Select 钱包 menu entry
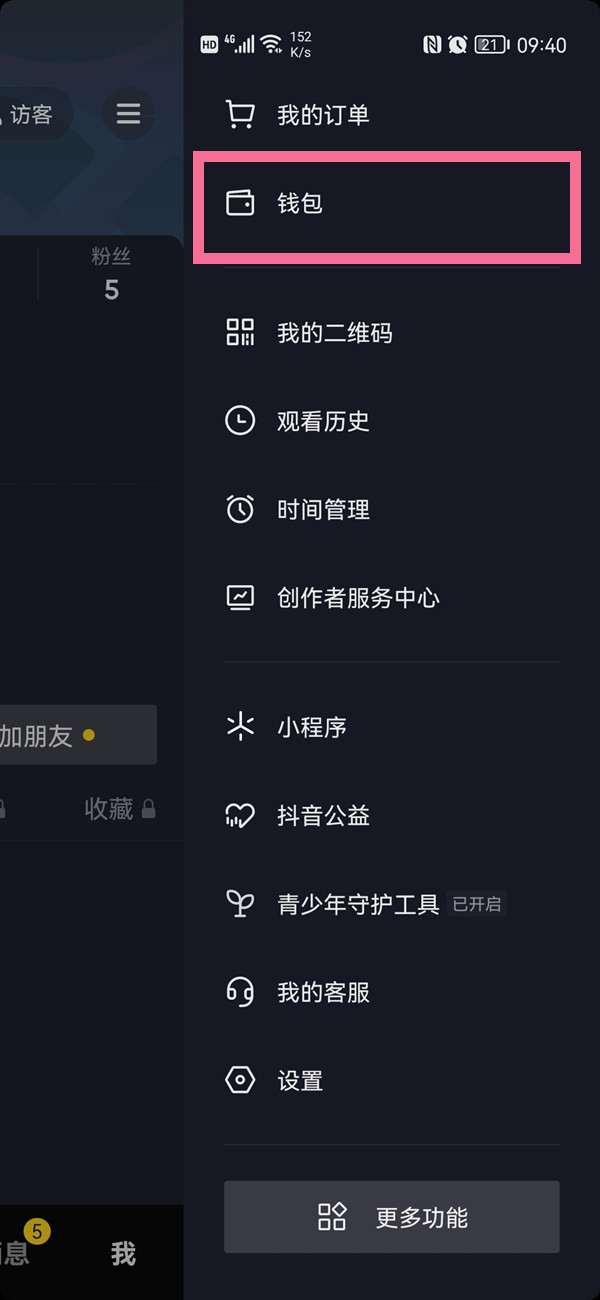Image resolution: width=600 pixels, height=1300 pixels. pos(300,203)
